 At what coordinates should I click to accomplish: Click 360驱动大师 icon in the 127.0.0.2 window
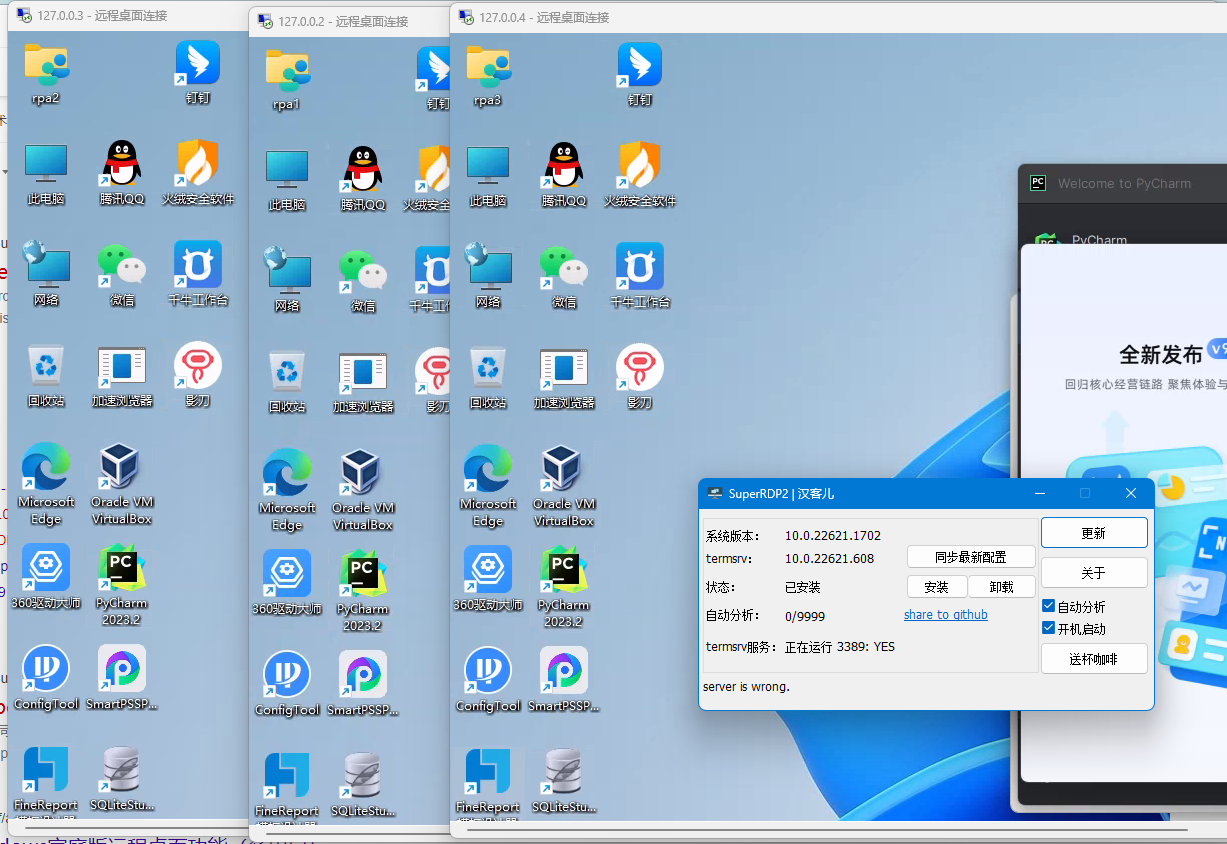click(x=287, y=574)
